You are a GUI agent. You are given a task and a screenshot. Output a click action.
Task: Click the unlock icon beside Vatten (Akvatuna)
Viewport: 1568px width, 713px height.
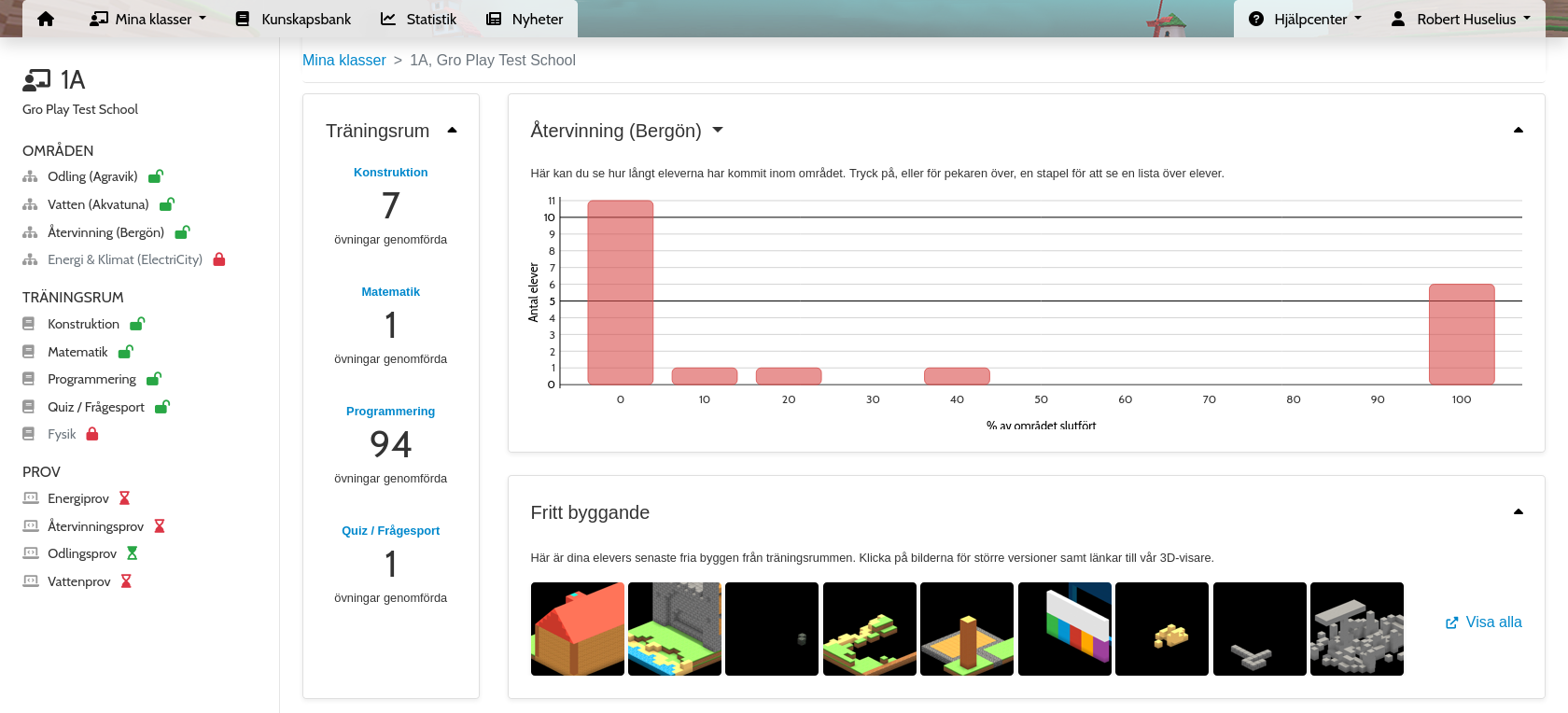click(x=167, y=204)
